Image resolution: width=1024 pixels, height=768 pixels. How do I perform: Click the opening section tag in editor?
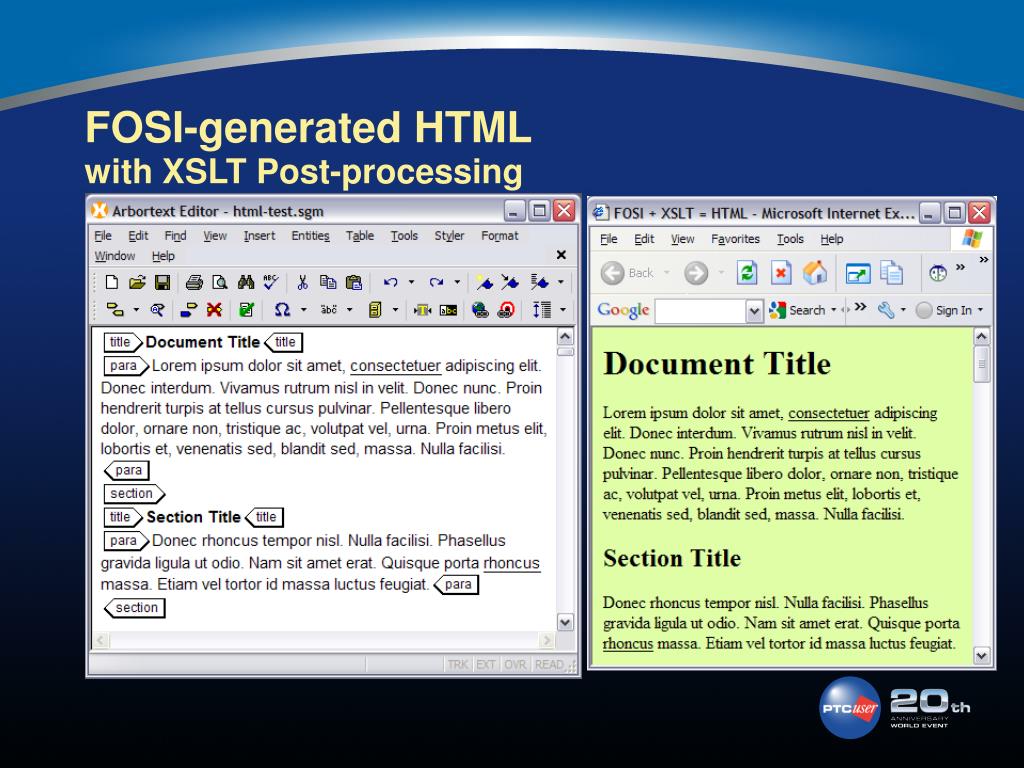[134, 494]
